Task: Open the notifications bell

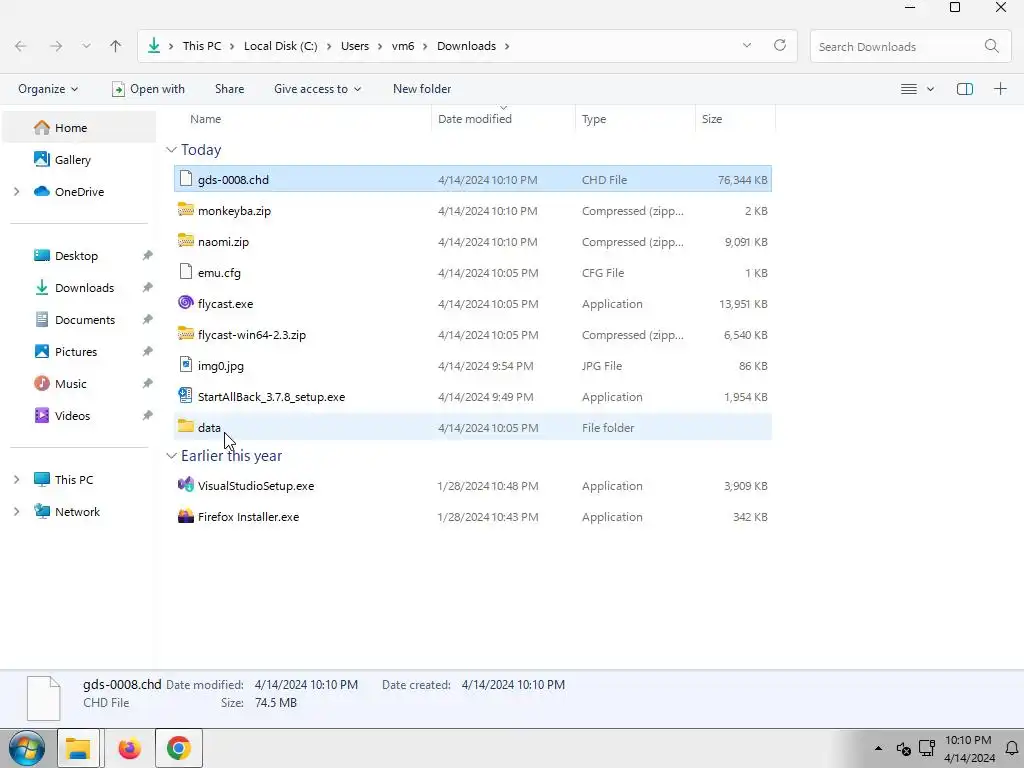Action: coord(1012,748)
